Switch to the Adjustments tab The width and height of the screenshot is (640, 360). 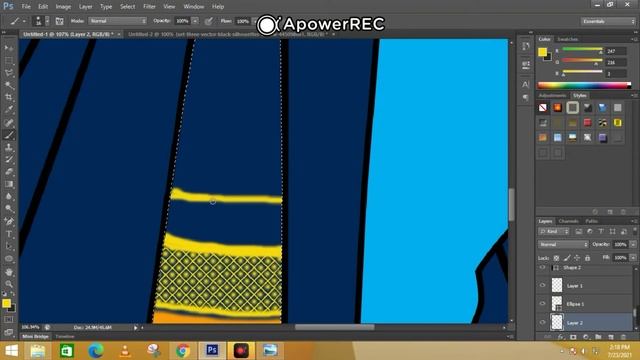coord(553,96)
